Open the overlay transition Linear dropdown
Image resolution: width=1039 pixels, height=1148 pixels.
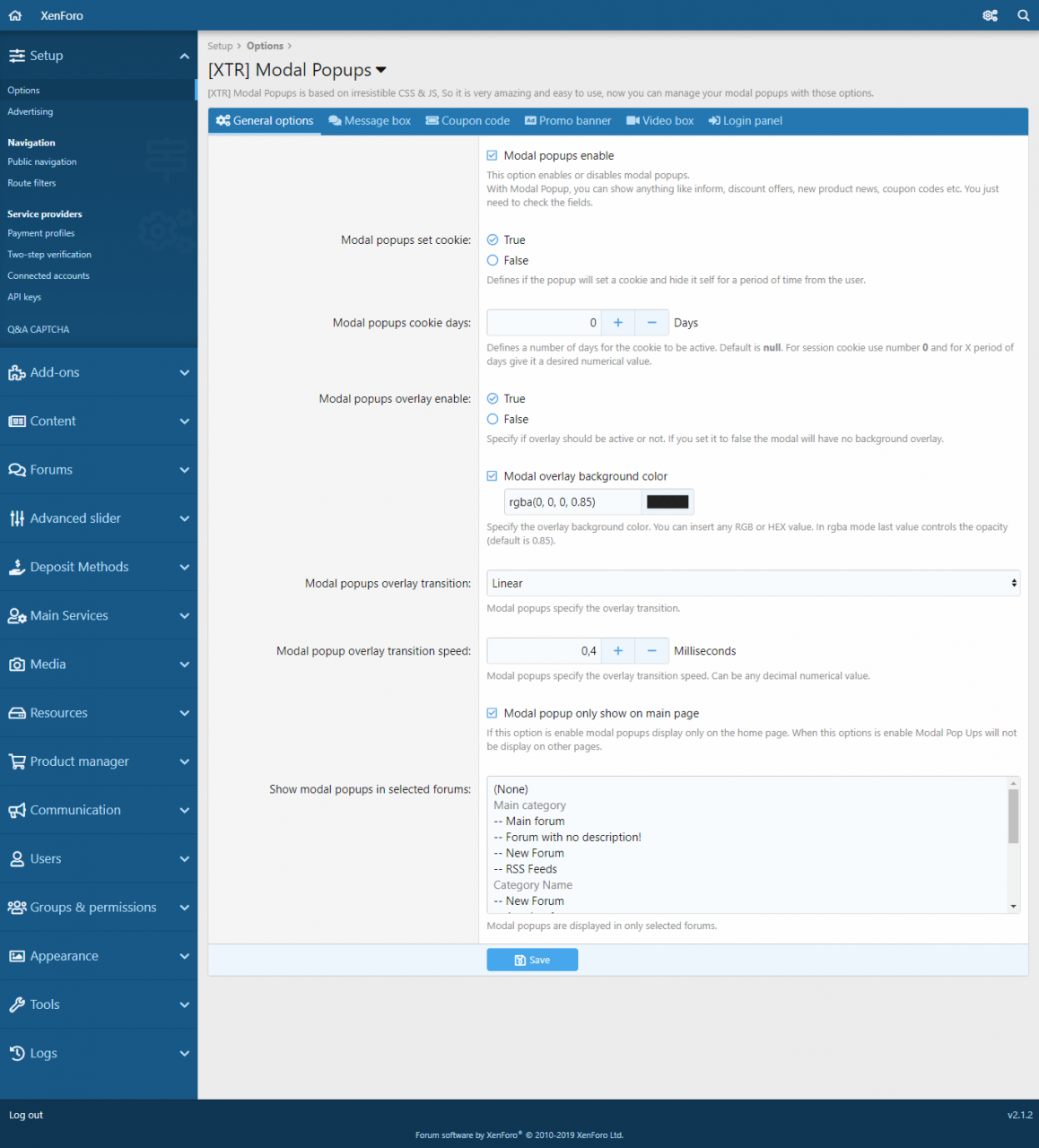point(752,583)
